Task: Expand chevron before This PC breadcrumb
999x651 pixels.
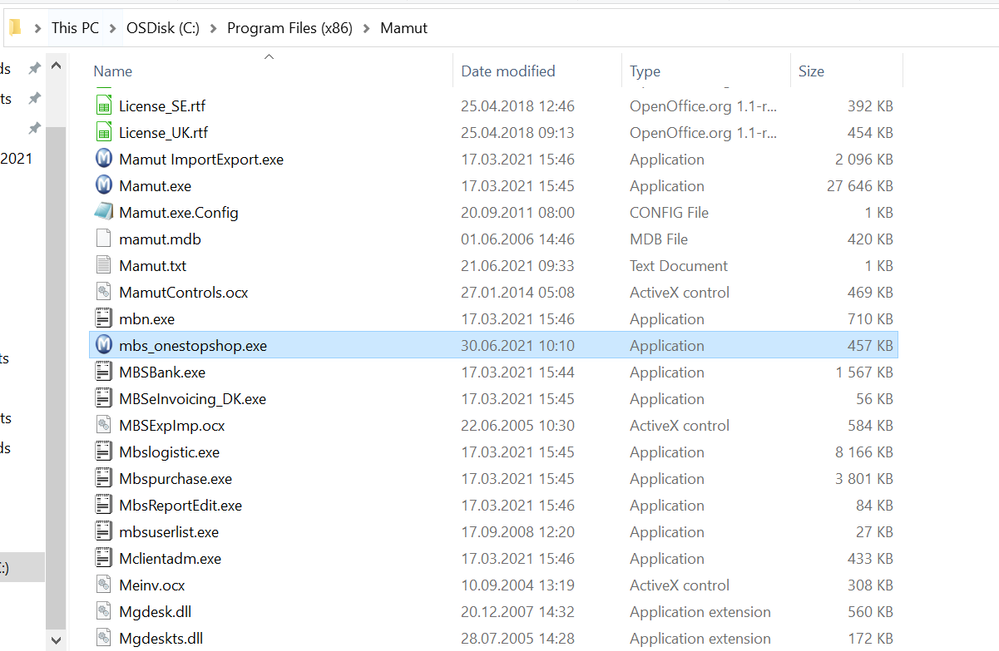Action: pyautogui.click(x=38, y=28)
